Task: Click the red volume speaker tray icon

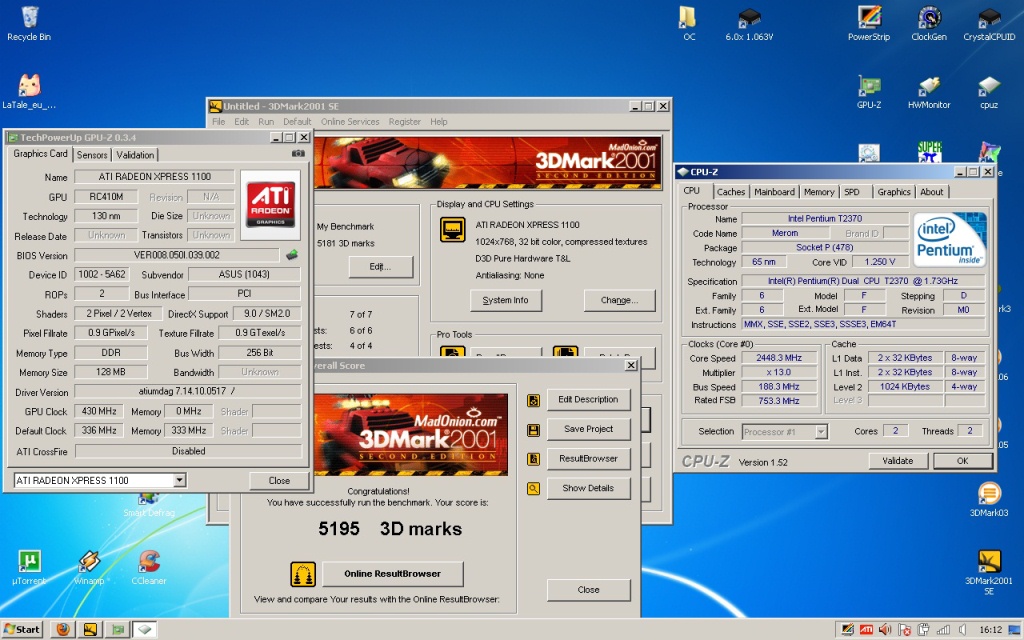Action: pyautogui.click(x=885, y=630)
